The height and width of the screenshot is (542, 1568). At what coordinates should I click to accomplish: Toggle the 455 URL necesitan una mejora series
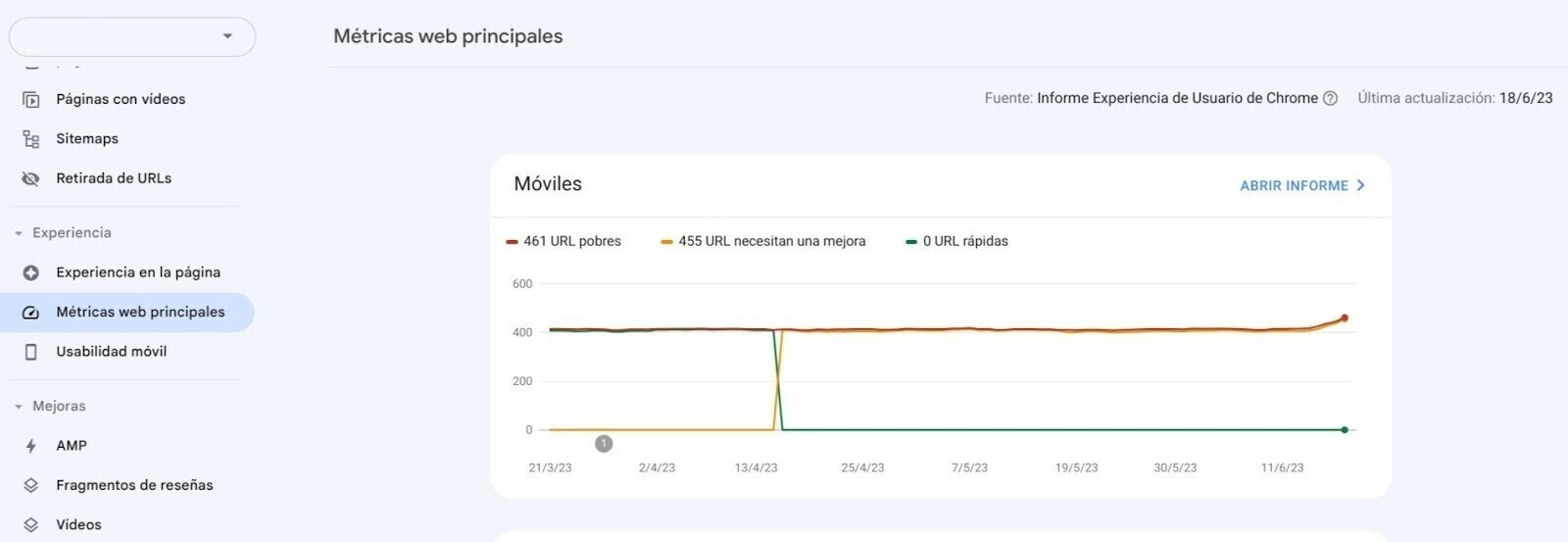pos(762,241)
